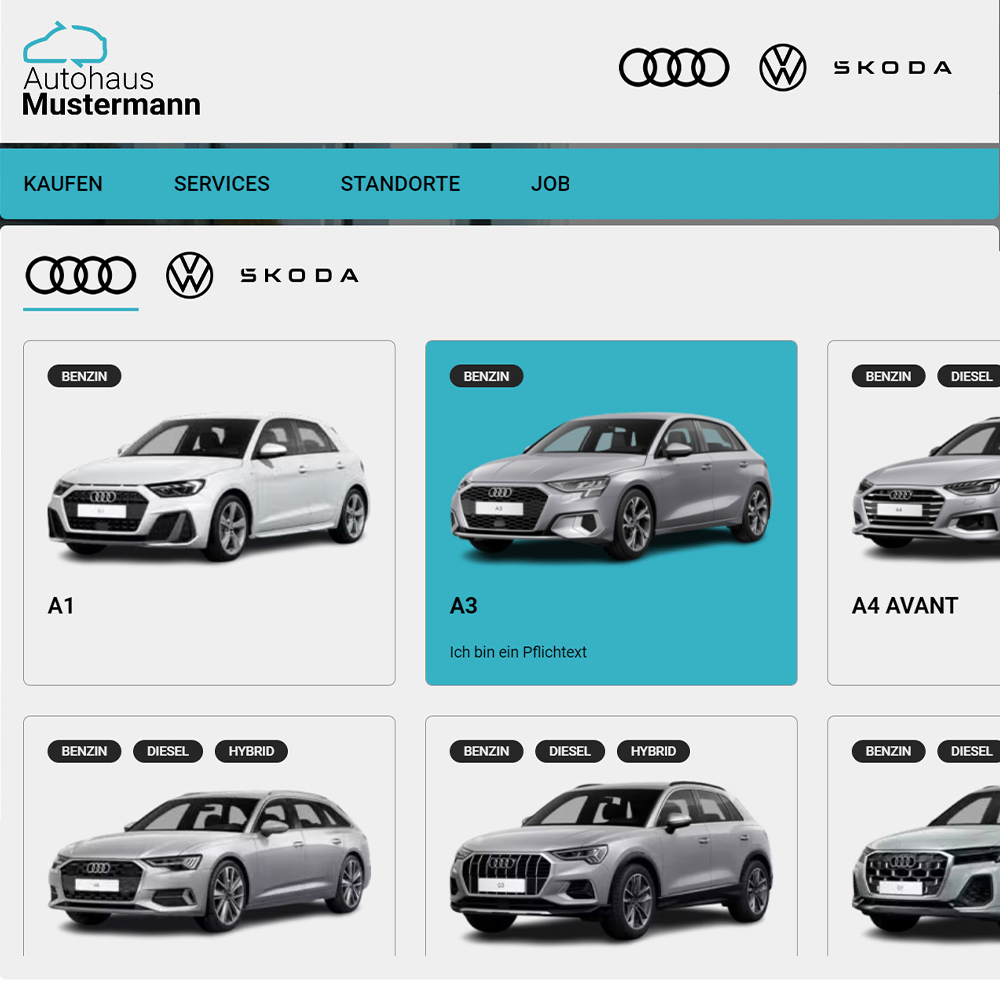1000x1000 pixels.
Task: Click the Skoda logo in the header
Action: pos(892,68)
